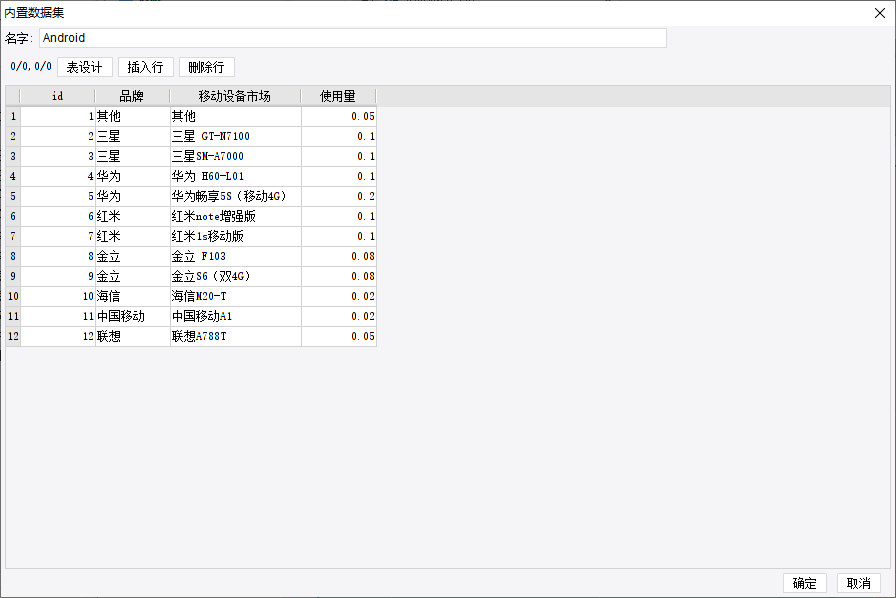Select the id cell with value 5
Image resolution: width=896 pixels, height=598 pixels.
click(58, 197)
